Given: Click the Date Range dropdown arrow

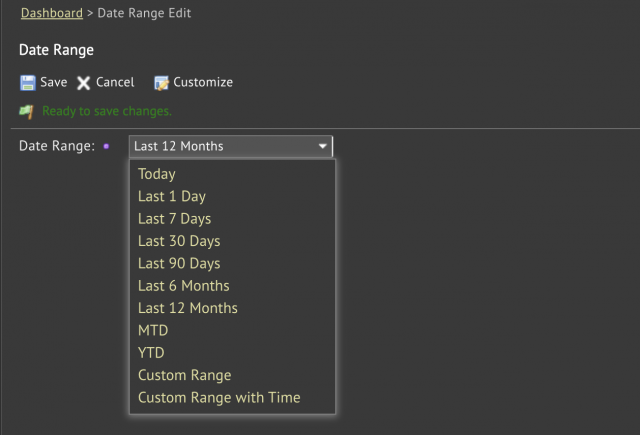Looking at the screenshot, I should 322,146.
